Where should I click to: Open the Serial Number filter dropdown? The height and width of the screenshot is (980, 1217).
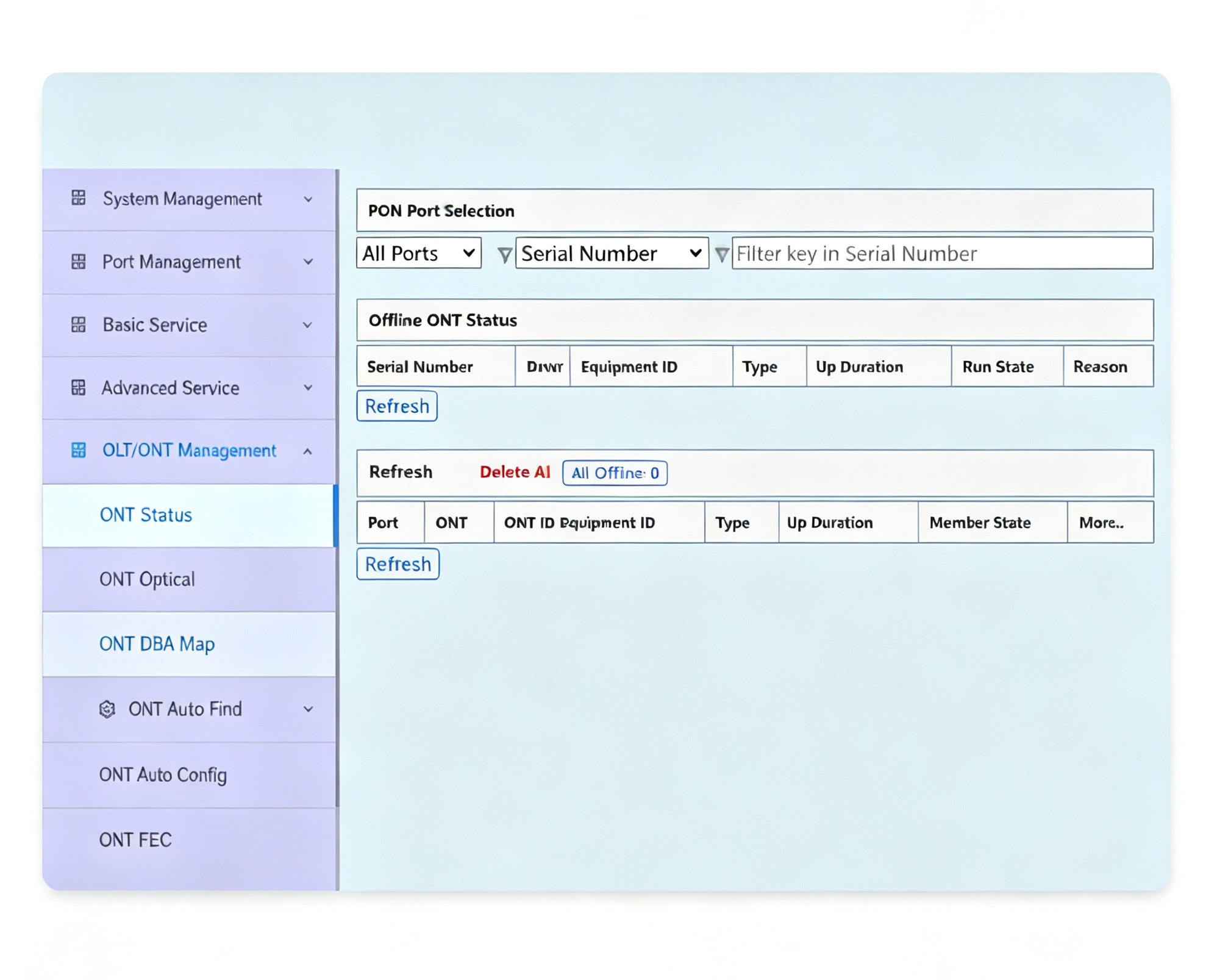[x=612, y=253]
